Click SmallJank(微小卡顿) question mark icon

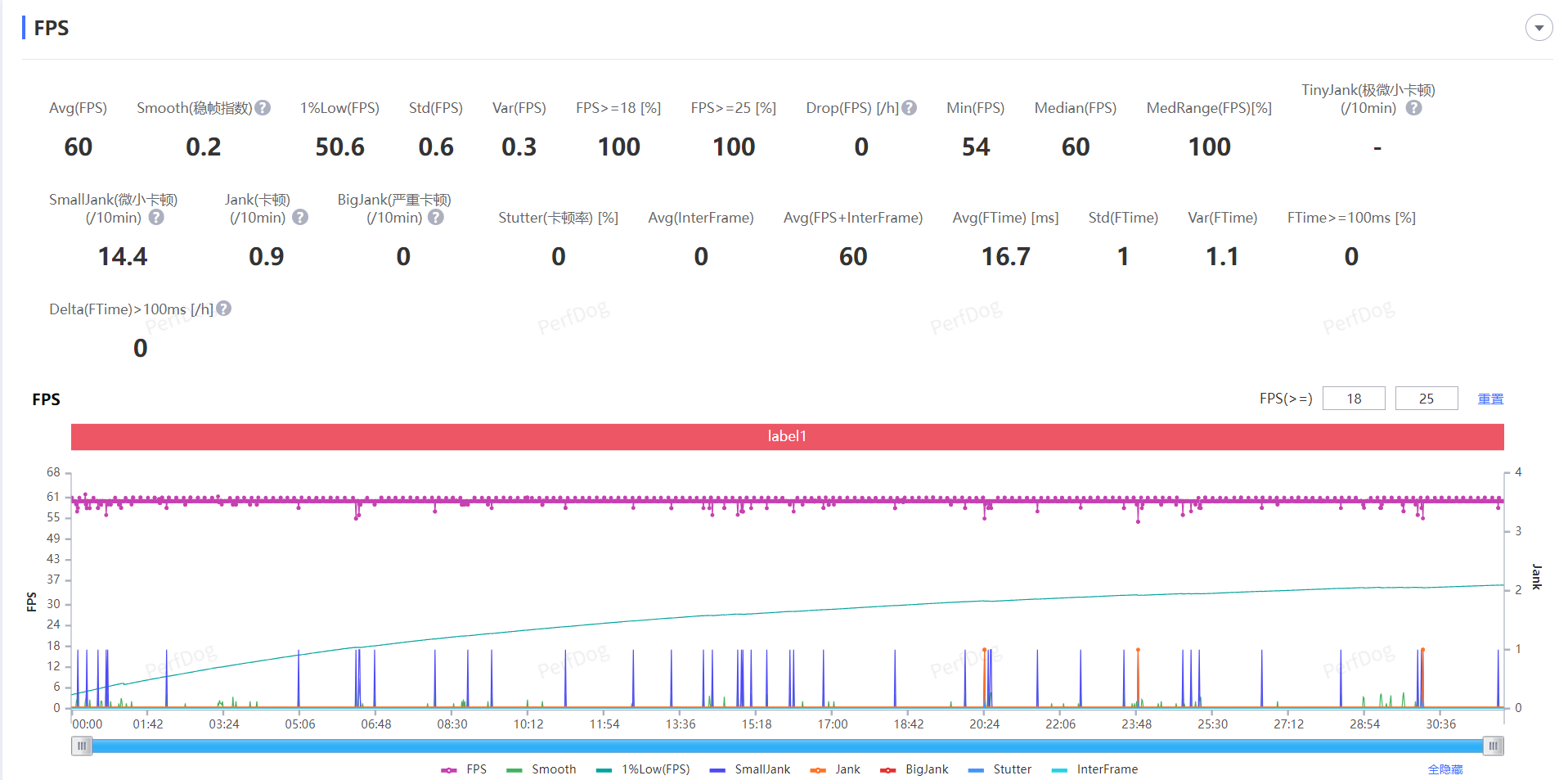[x=156, y=218]
